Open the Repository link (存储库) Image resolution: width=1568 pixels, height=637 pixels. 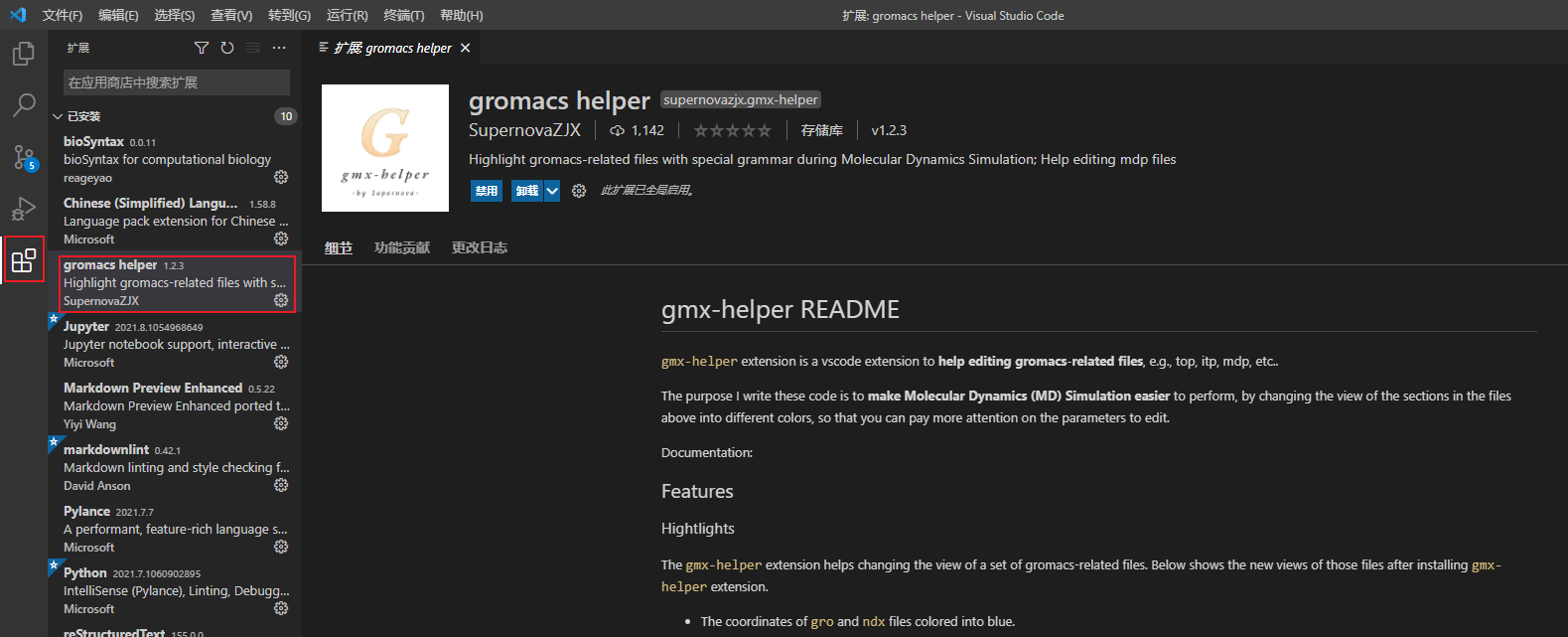pyautogui.click(x=822, y=130)
